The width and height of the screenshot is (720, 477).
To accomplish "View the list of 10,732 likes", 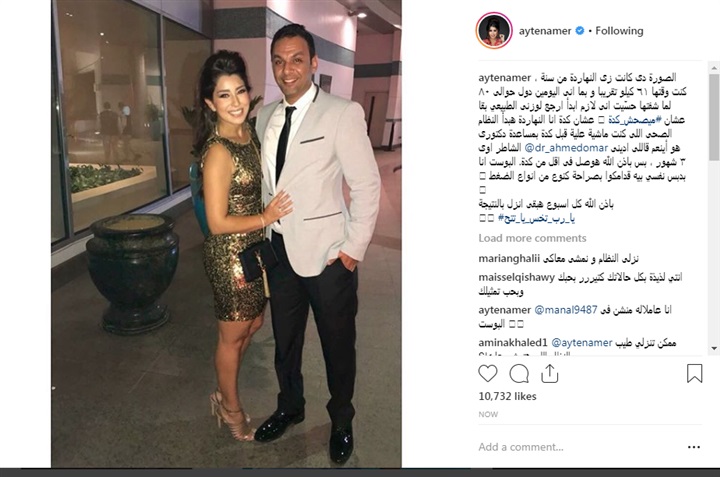I will click(x=507, y=396).
